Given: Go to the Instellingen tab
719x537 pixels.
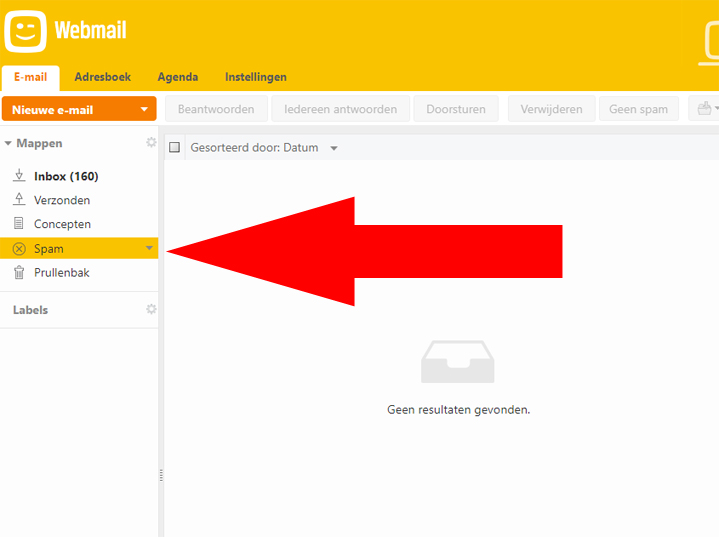Looking at the screenshot, I should click(x=256, y=77).
